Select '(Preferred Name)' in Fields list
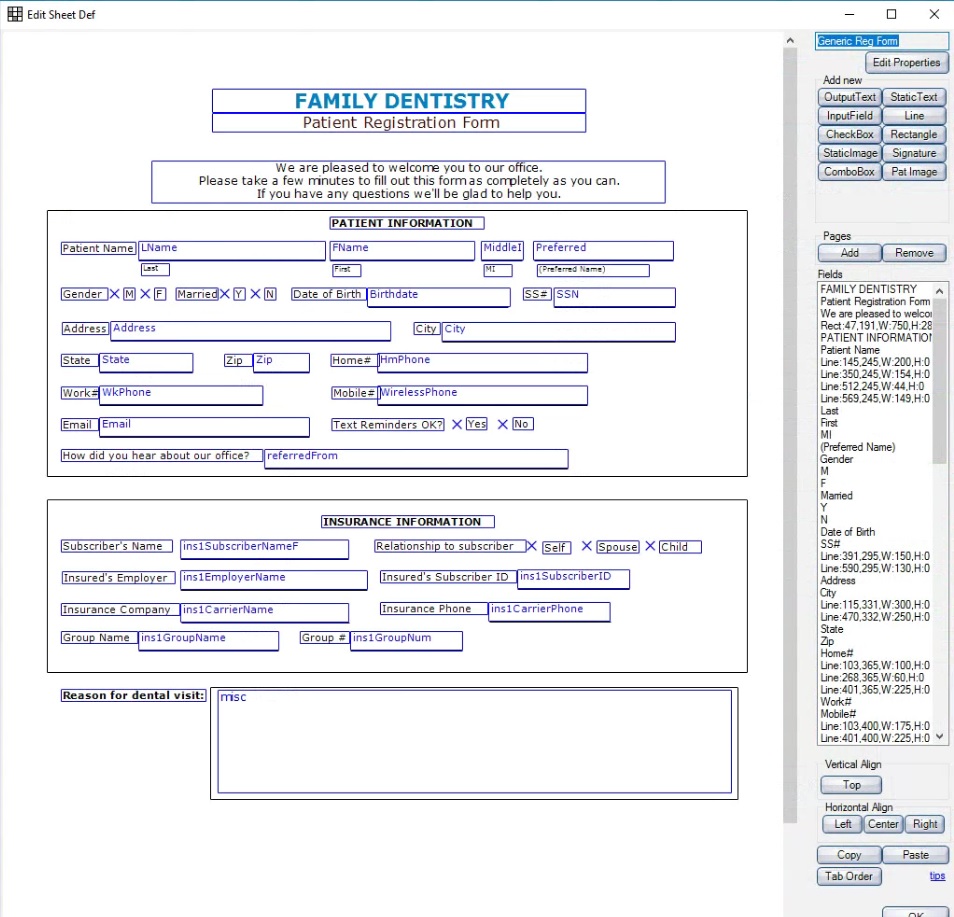The image size is (954, 917). point(857,447)
